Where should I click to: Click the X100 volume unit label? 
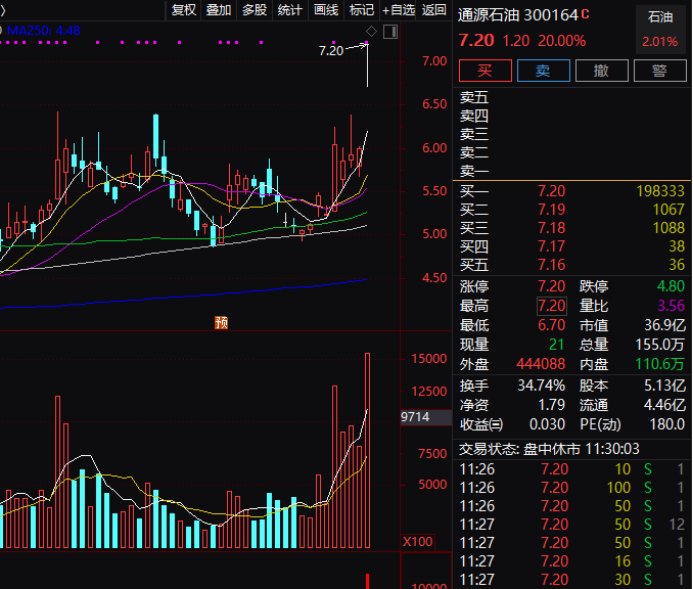click(417, 541)
